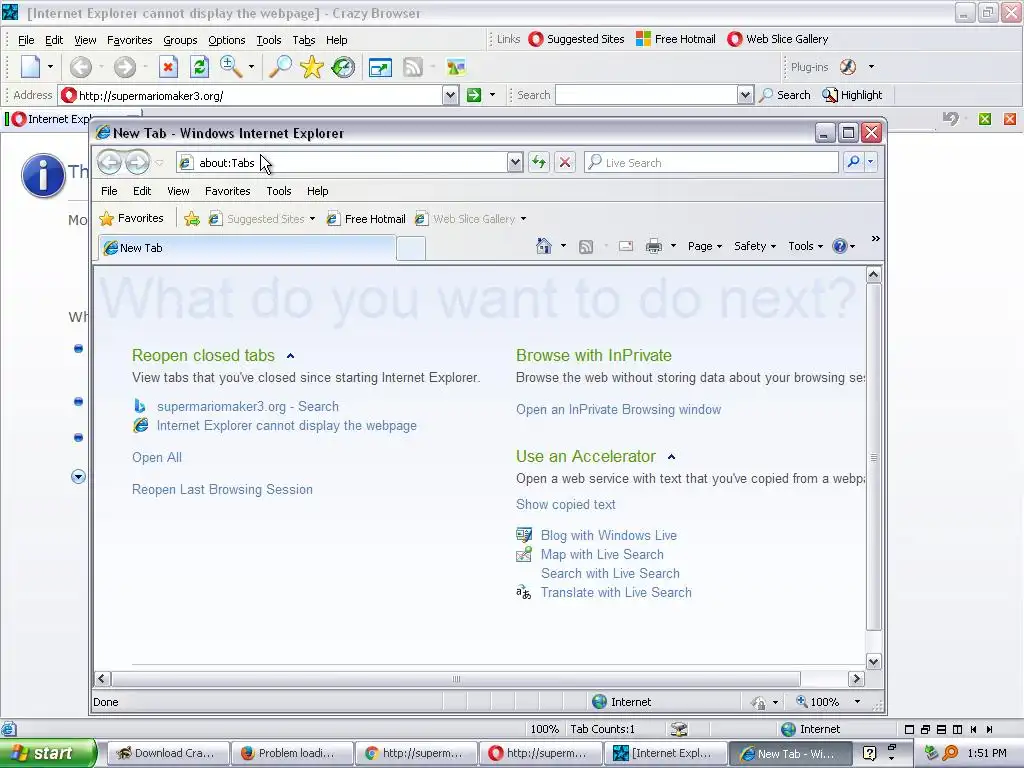Click Translate with Live Search link
Image resolution: width=1024 pixels, height=768 pixels.
pos(616,592)
